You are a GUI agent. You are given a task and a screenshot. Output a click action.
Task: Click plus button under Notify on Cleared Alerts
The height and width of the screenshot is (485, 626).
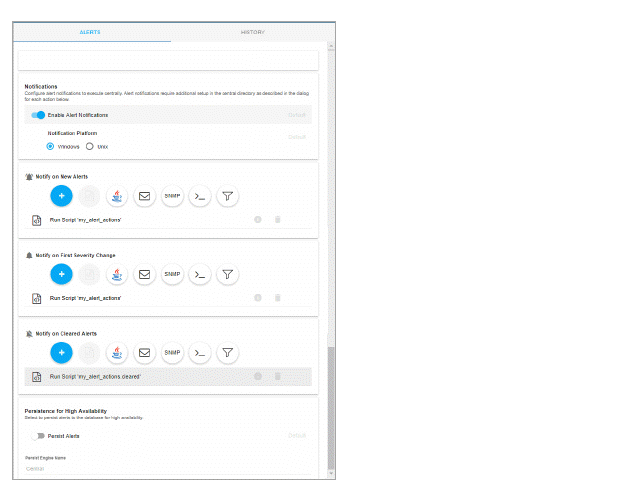point(61,352)
